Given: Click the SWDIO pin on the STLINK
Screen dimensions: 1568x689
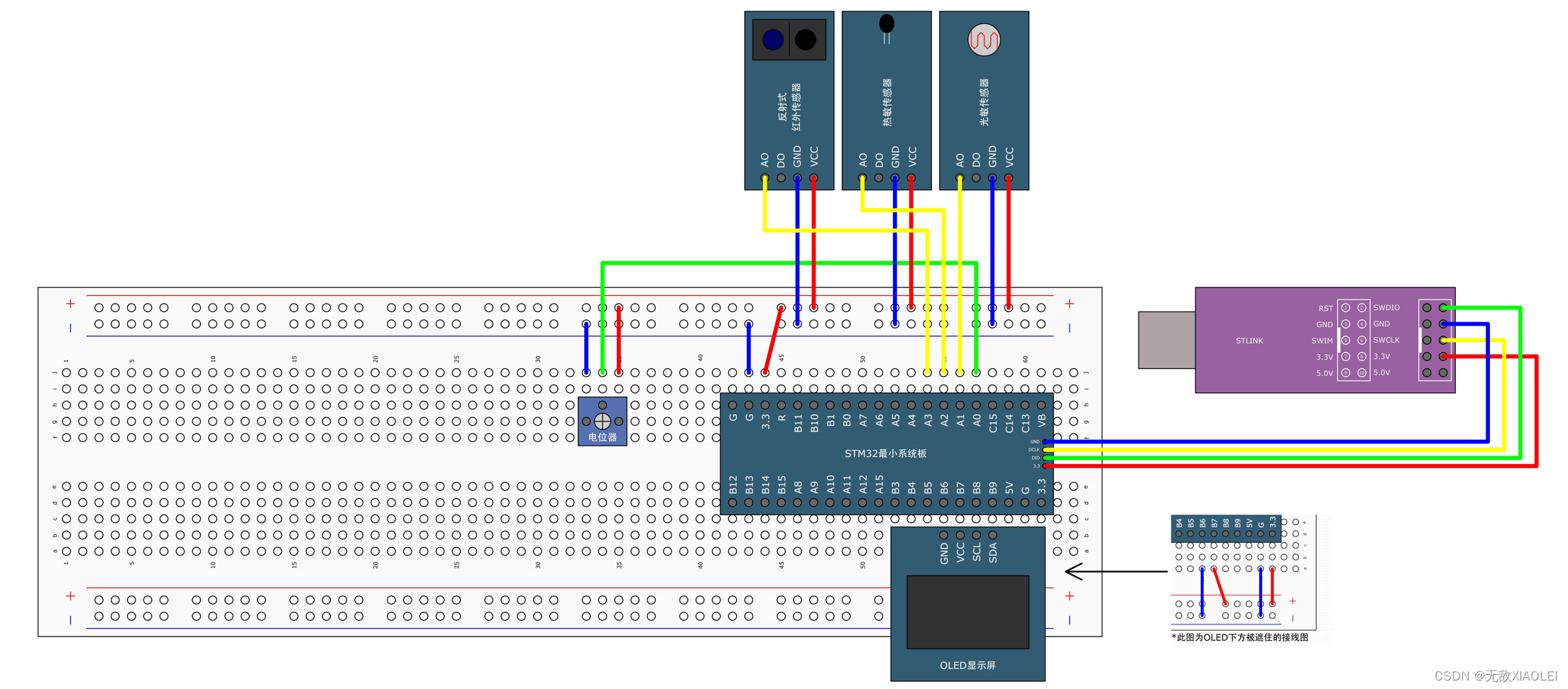Looking at the screenshot, I should pyautogui.click(x=1361, y=307).
